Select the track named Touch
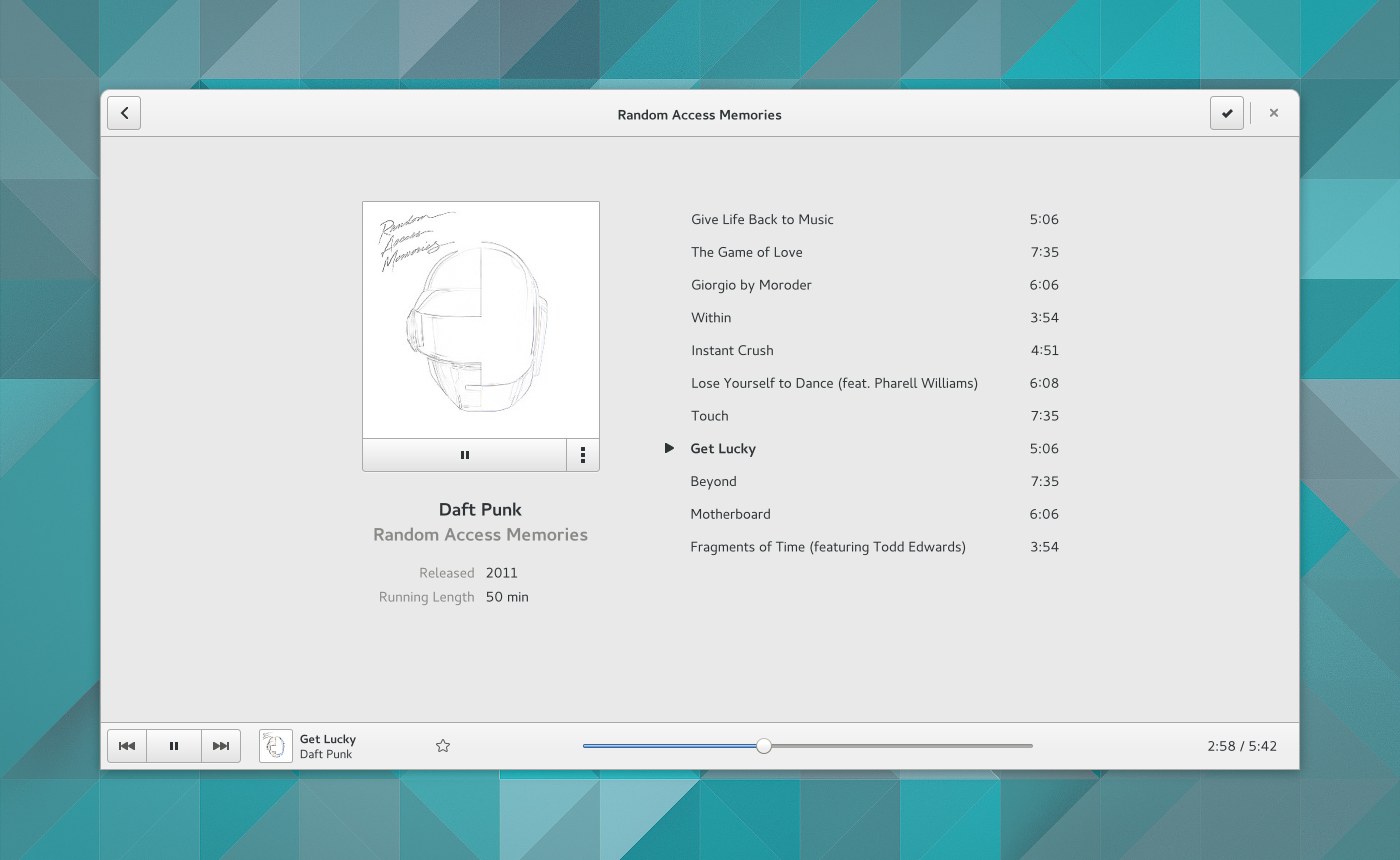Viewport: 1400px width, 860px height. 710,416
